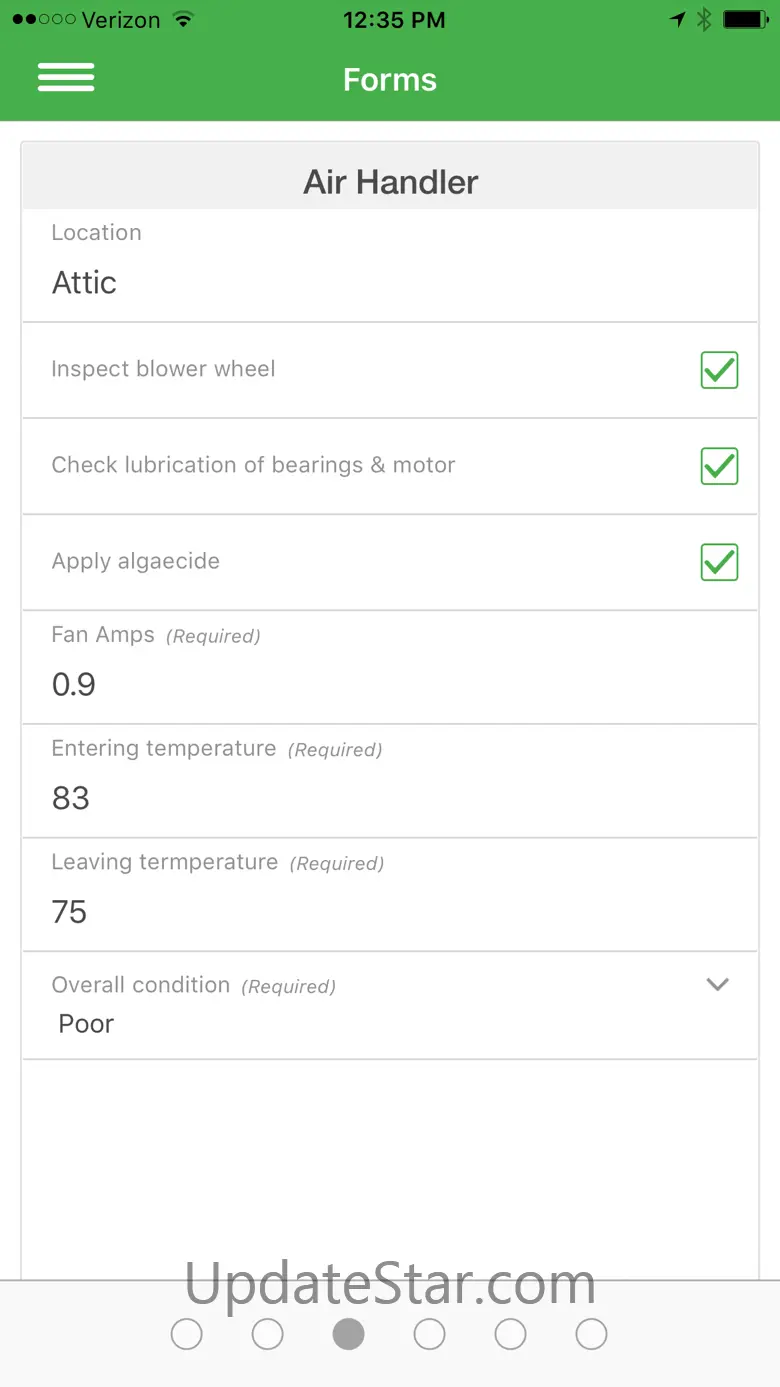The height and width of the screenshot is (1387, 780).
Task: Open the last form page dot
Action: [592, 1334]
